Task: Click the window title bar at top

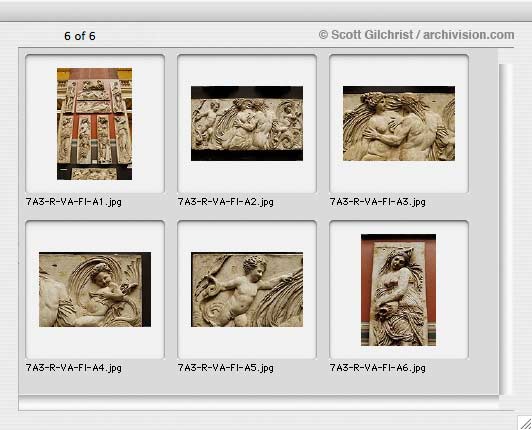Action: 266,11
